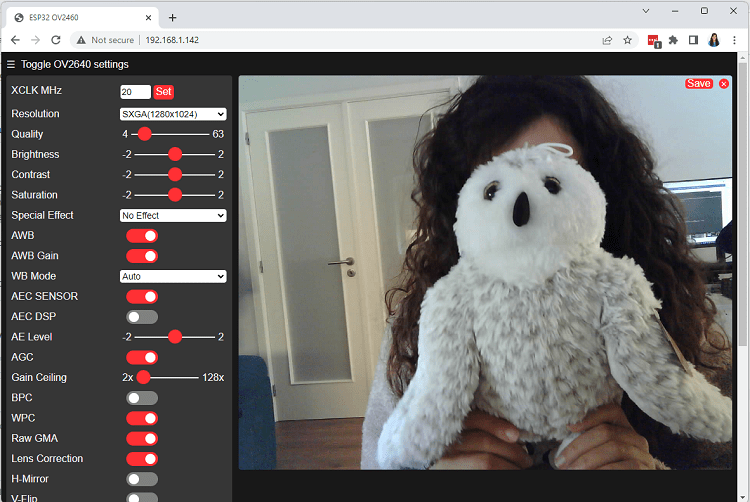The image size is (750, 502).
Task: Select the ESP32 OV2460 browser tab
Action: click(80, 17)
